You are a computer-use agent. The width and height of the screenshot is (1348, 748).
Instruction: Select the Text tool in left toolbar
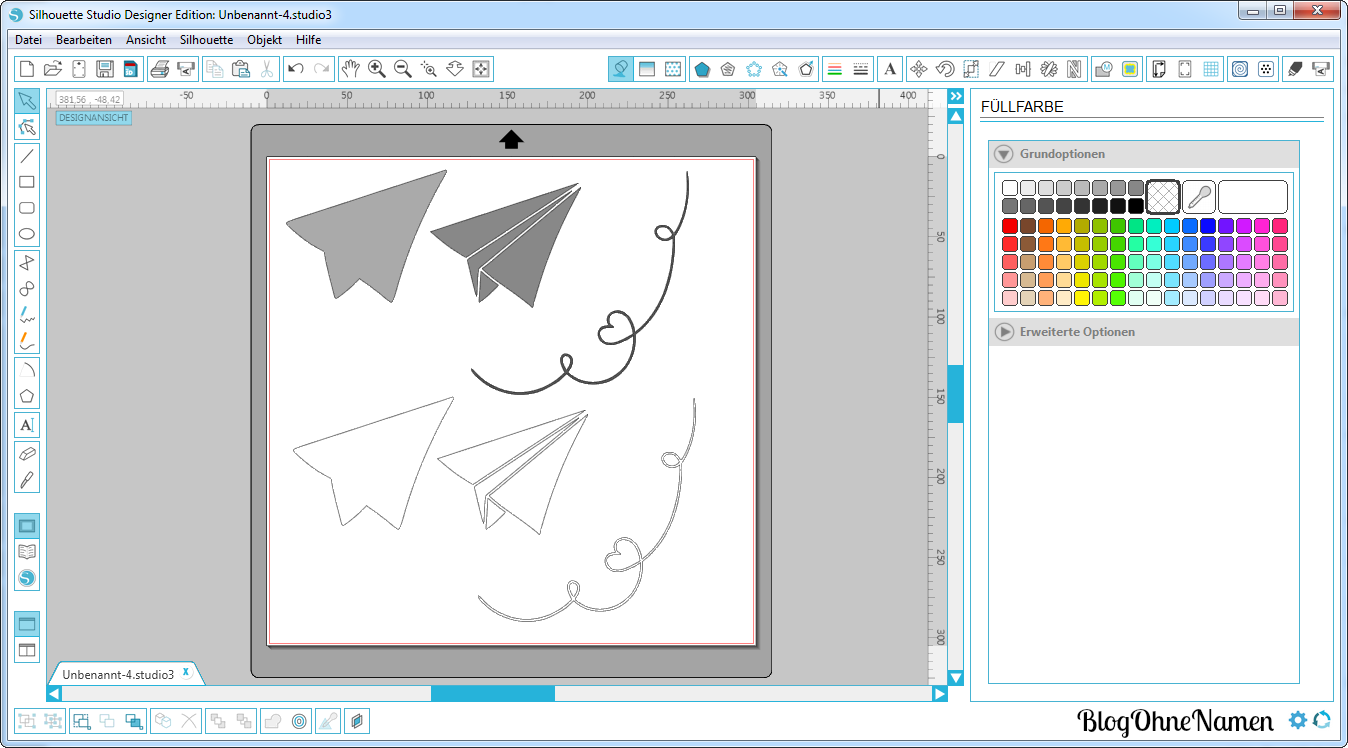click(x=27, y=425)
